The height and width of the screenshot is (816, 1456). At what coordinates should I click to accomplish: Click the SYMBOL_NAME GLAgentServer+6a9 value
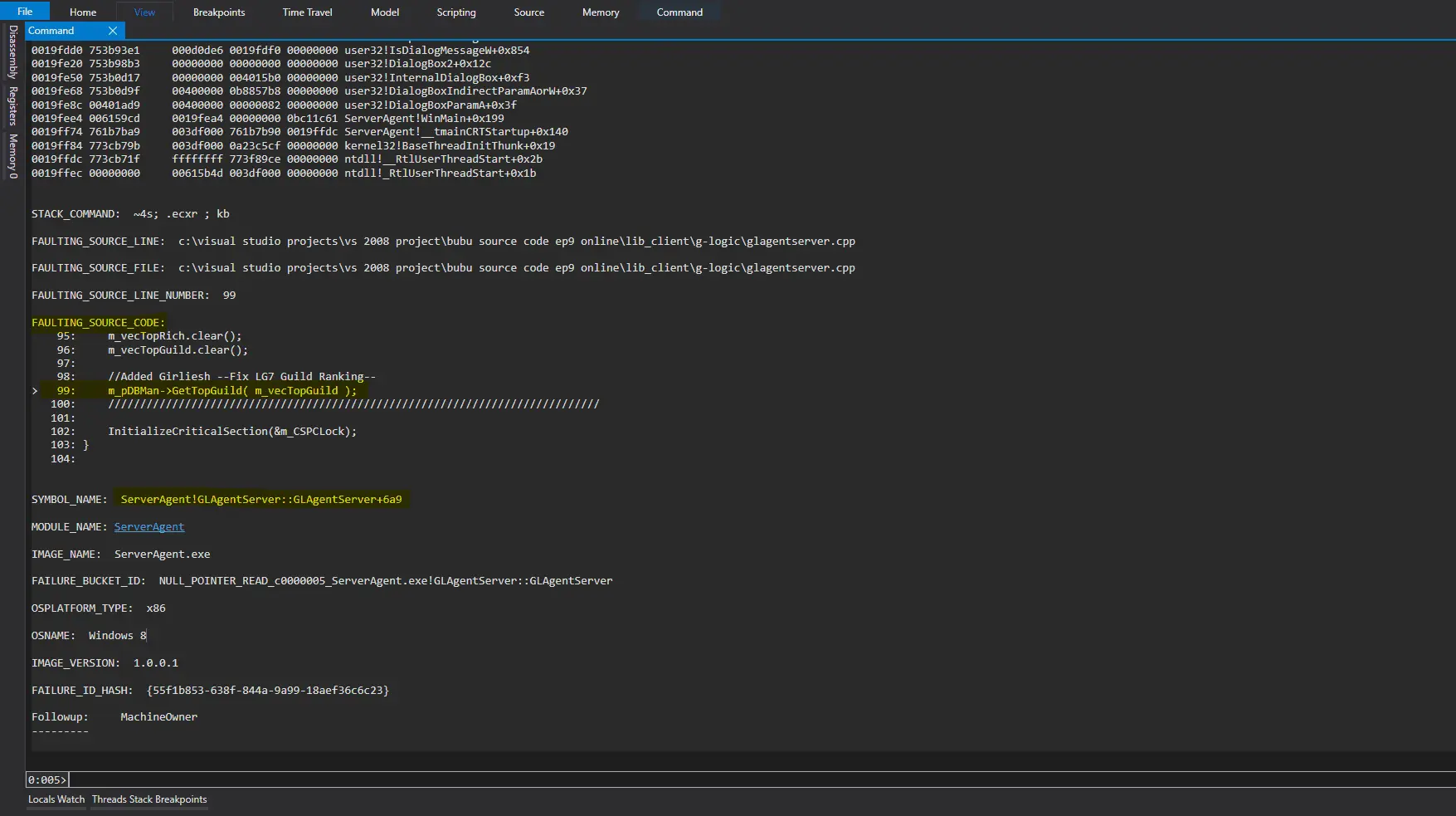point(261,499)
